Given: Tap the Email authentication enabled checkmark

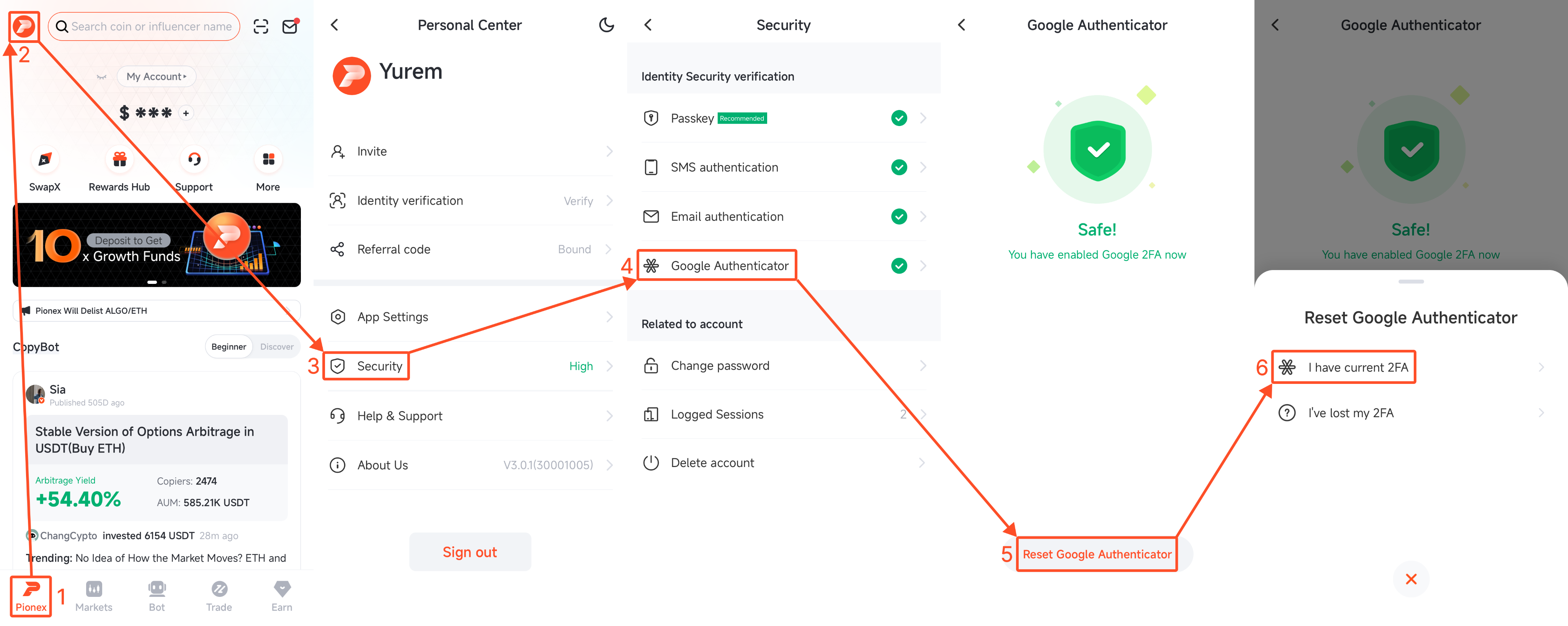Looking at the screenshot, I should (x=898, y=216).
